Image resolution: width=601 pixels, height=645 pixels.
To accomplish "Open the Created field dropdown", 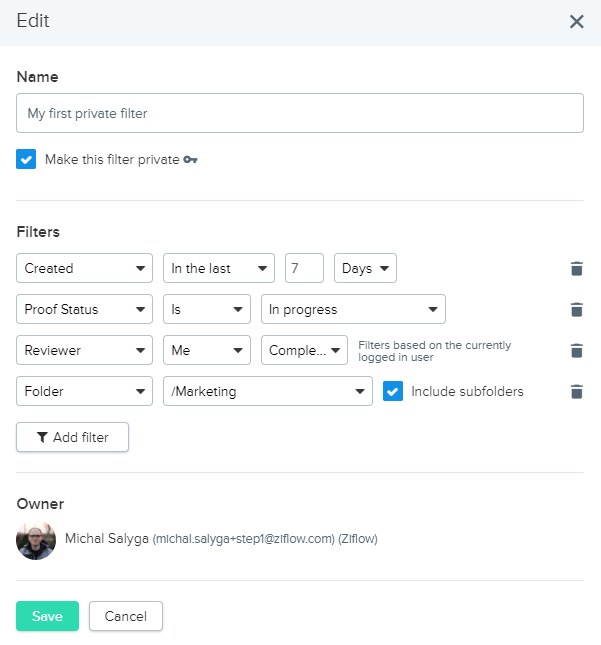I will [85, 268].
